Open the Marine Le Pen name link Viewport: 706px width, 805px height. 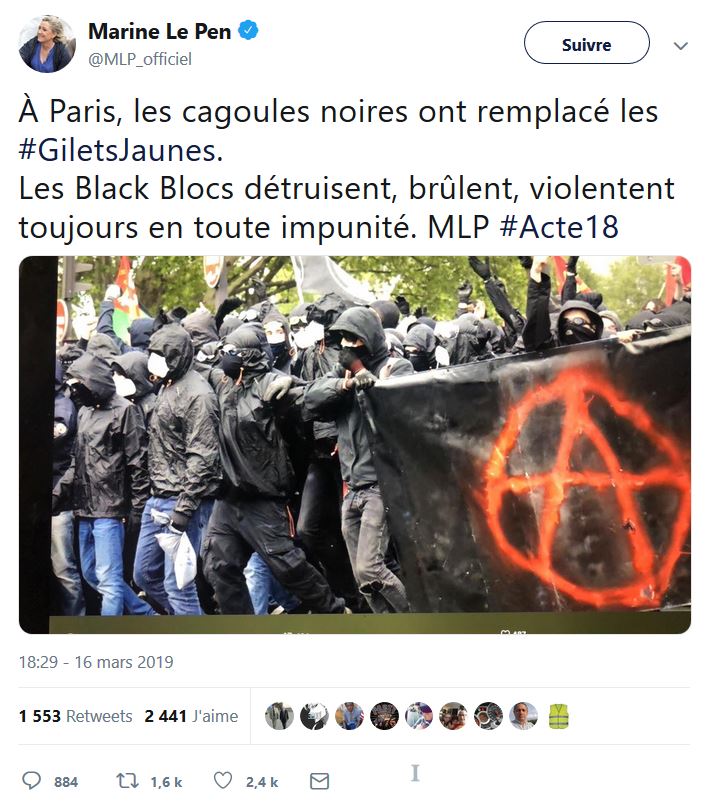(x=160, y=31)
